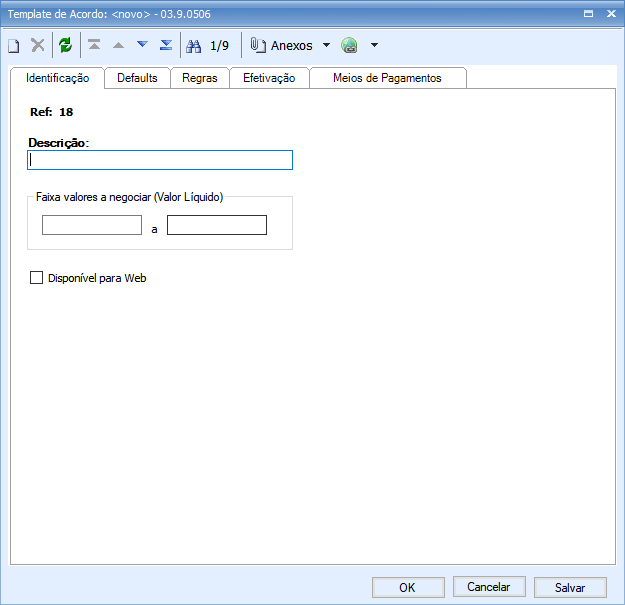
Task: Click the Salvar button
Action: tap(570, 587)
